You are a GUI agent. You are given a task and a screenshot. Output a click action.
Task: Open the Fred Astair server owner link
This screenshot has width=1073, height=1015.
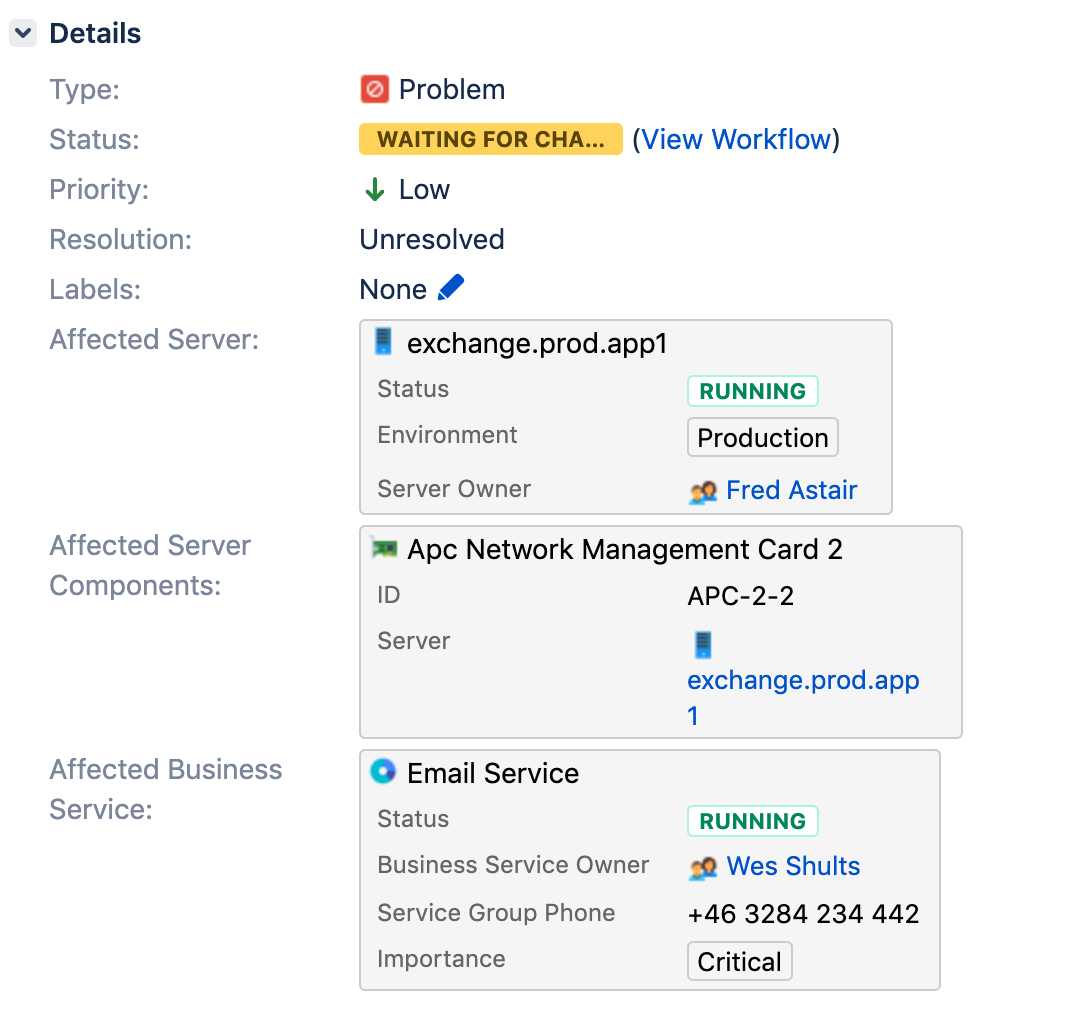point(791,490)
